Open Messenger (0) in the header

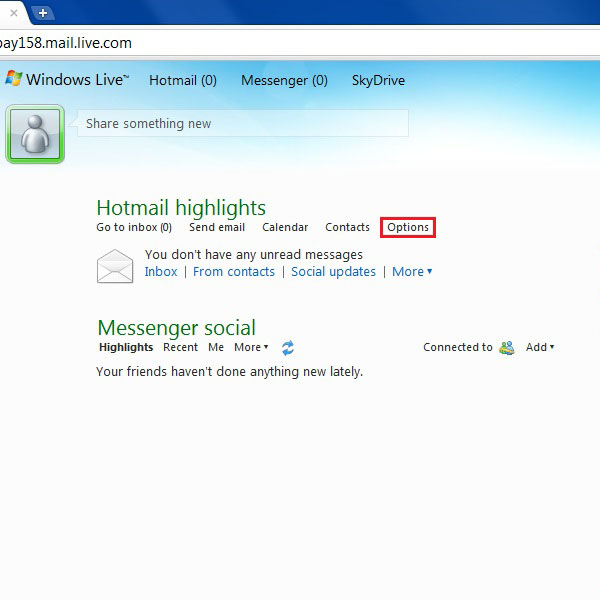(284, 80)
